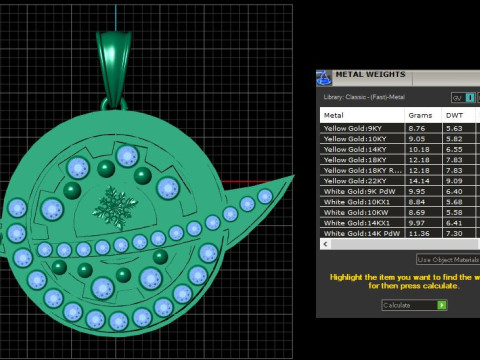
Task: Click the 5.58 DWT cell
Action: [x=459, y=212]
